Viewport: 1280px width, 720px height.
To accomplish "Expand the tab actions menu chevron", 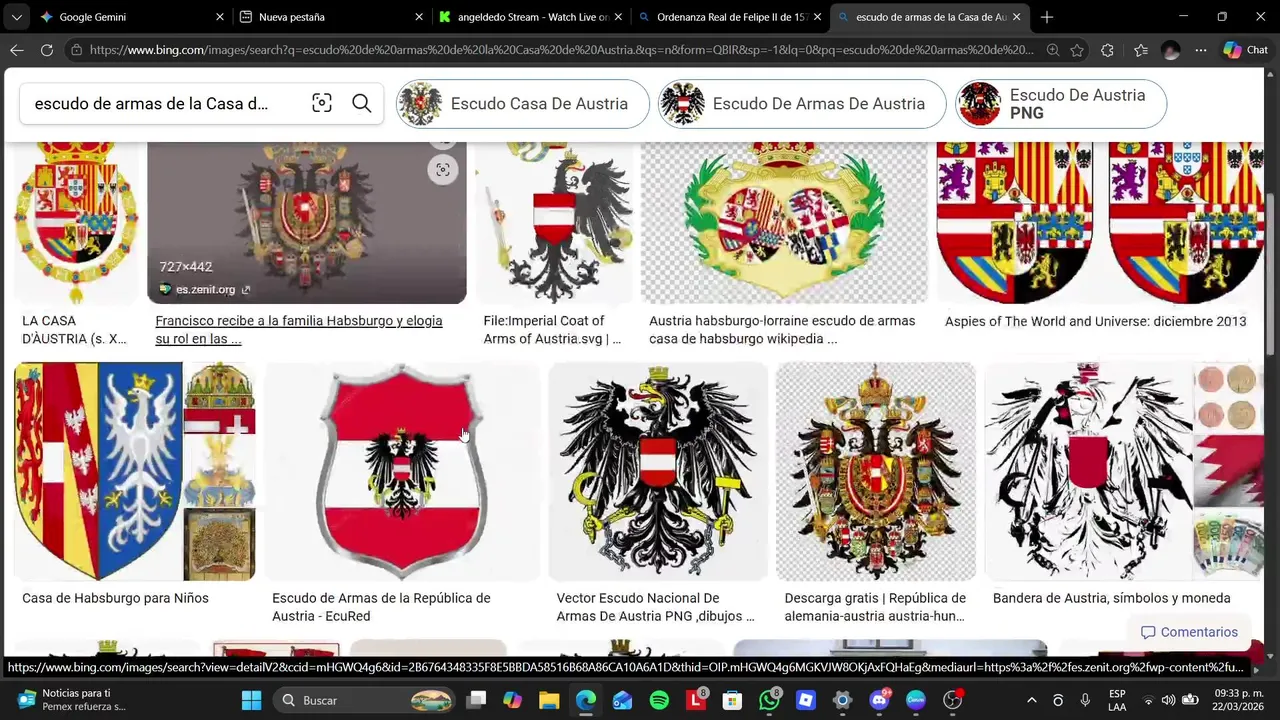I will (17, 17).
